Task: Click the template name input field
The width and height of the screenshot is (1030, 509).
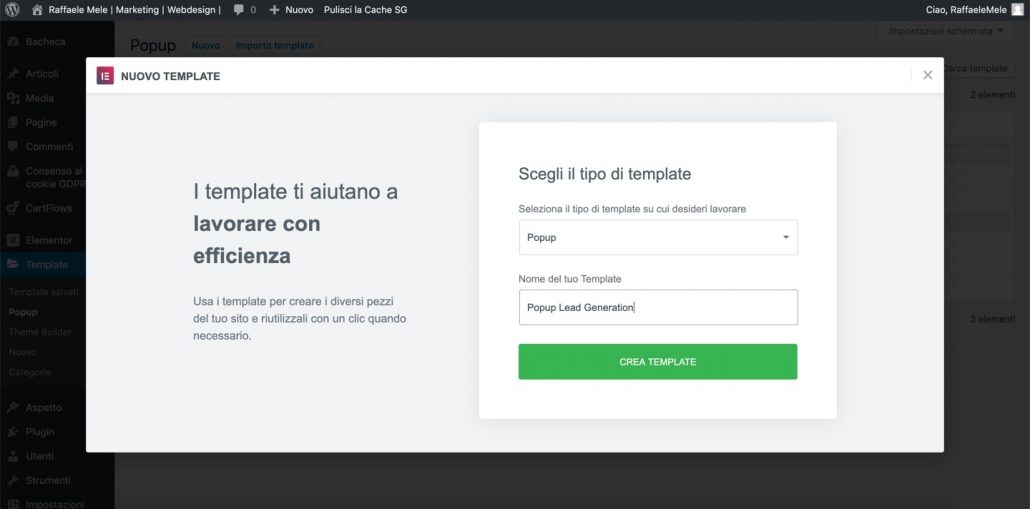Action: point(658,307)
